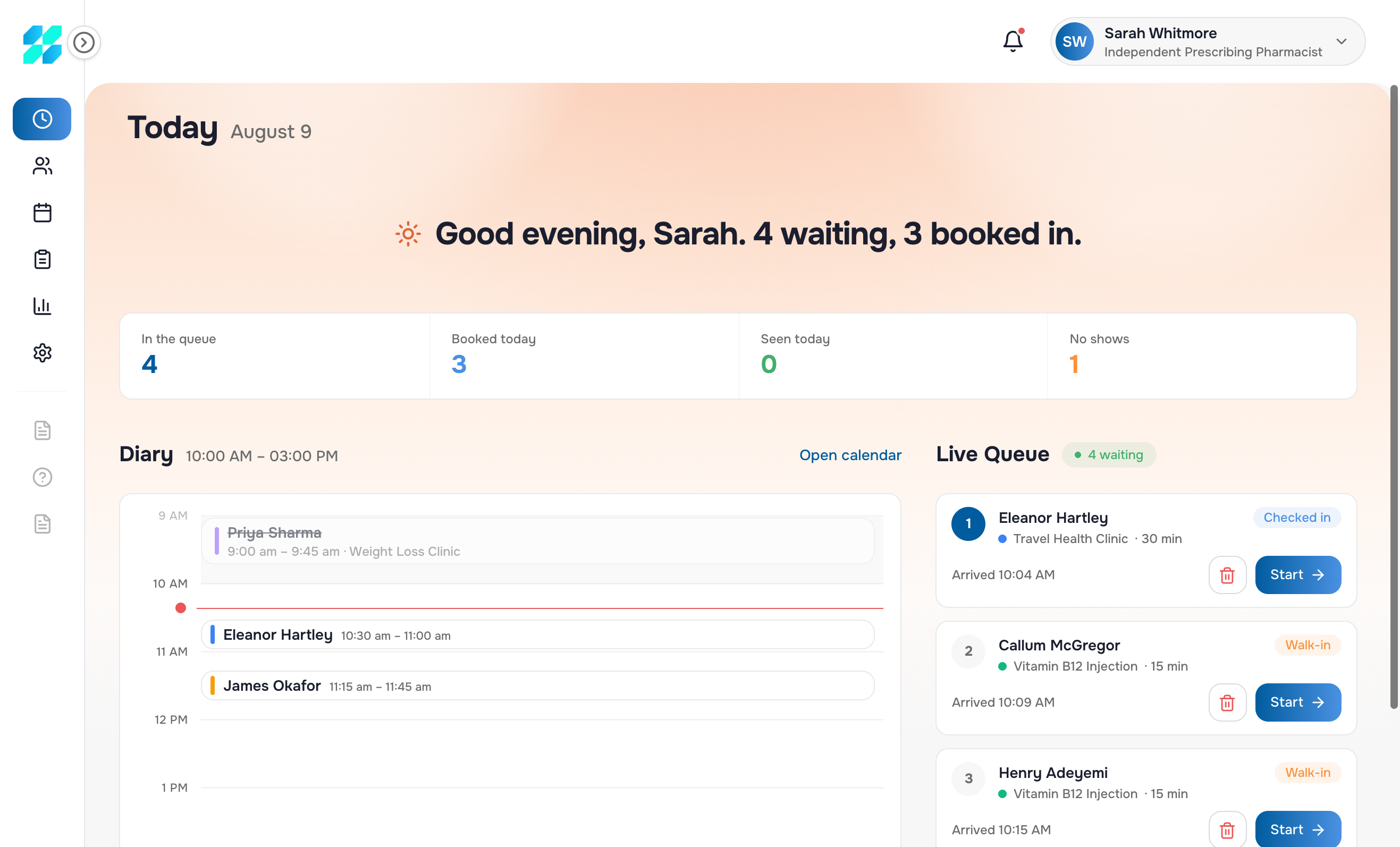Expand the sidebar with the arrow button
1400x847 pixels.
click(x=84, y=43)
